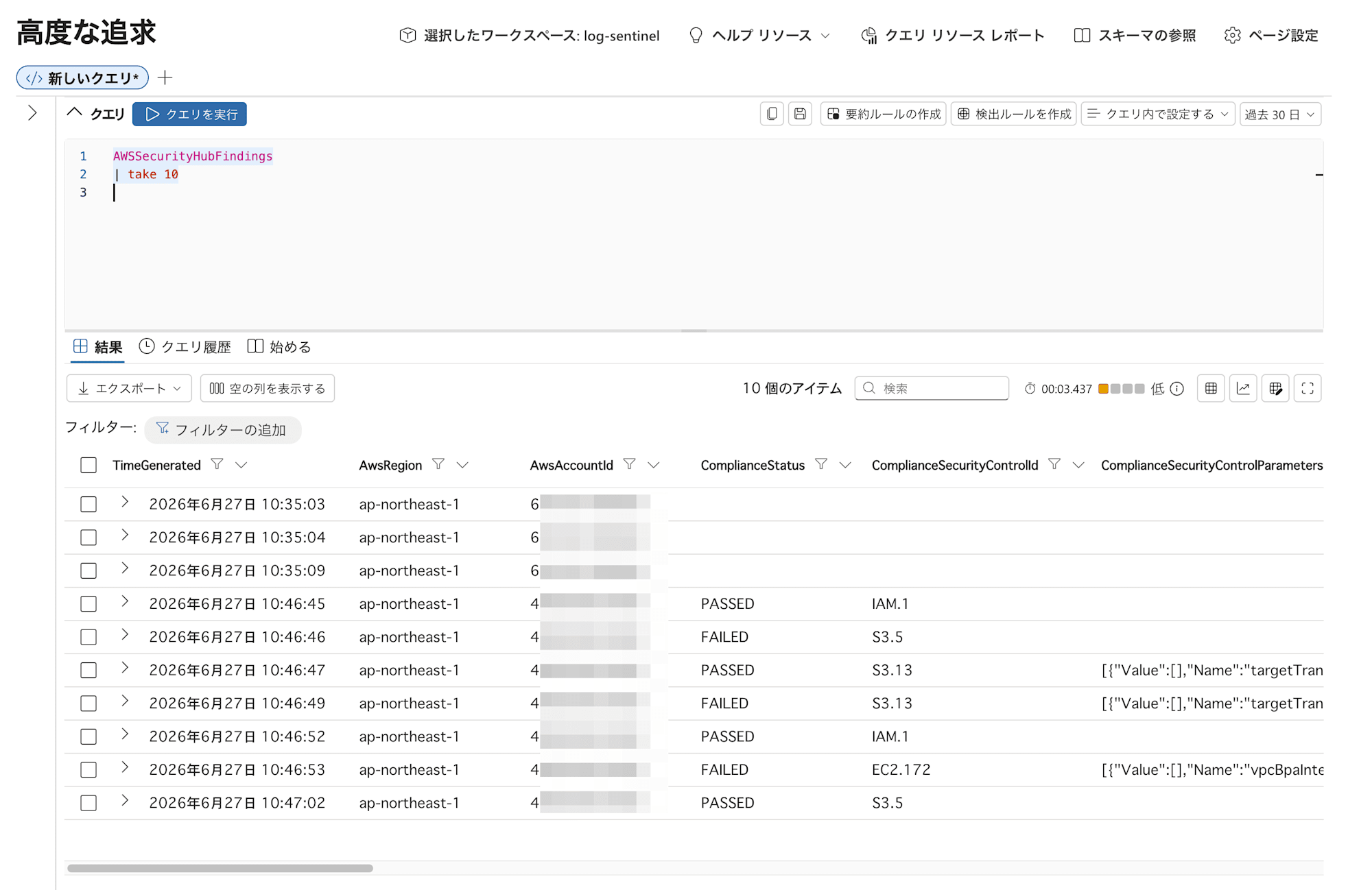Open the schema reference book icon
This screenshot has width=1372, height=890.
[1082, 35]
